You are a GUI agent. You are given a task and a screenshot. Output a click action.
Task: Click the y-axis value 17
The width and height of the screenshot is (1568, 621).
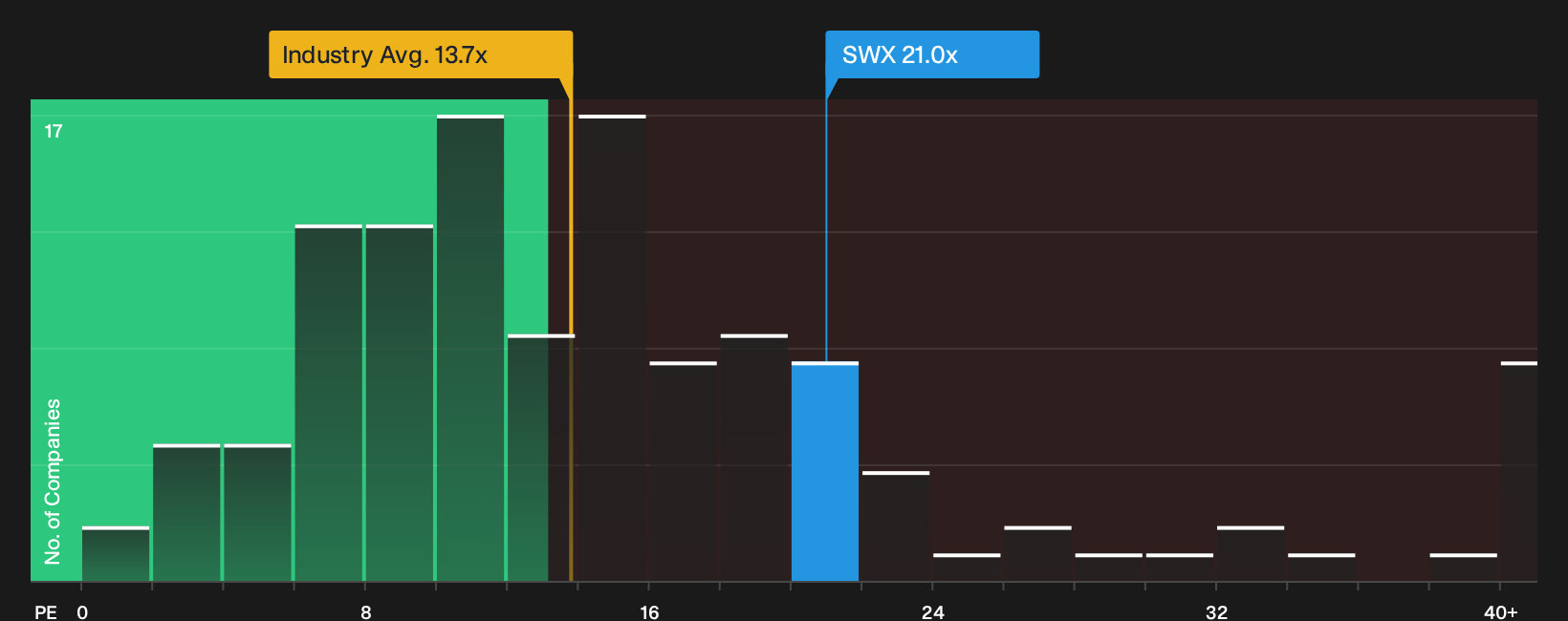[54, 132]
